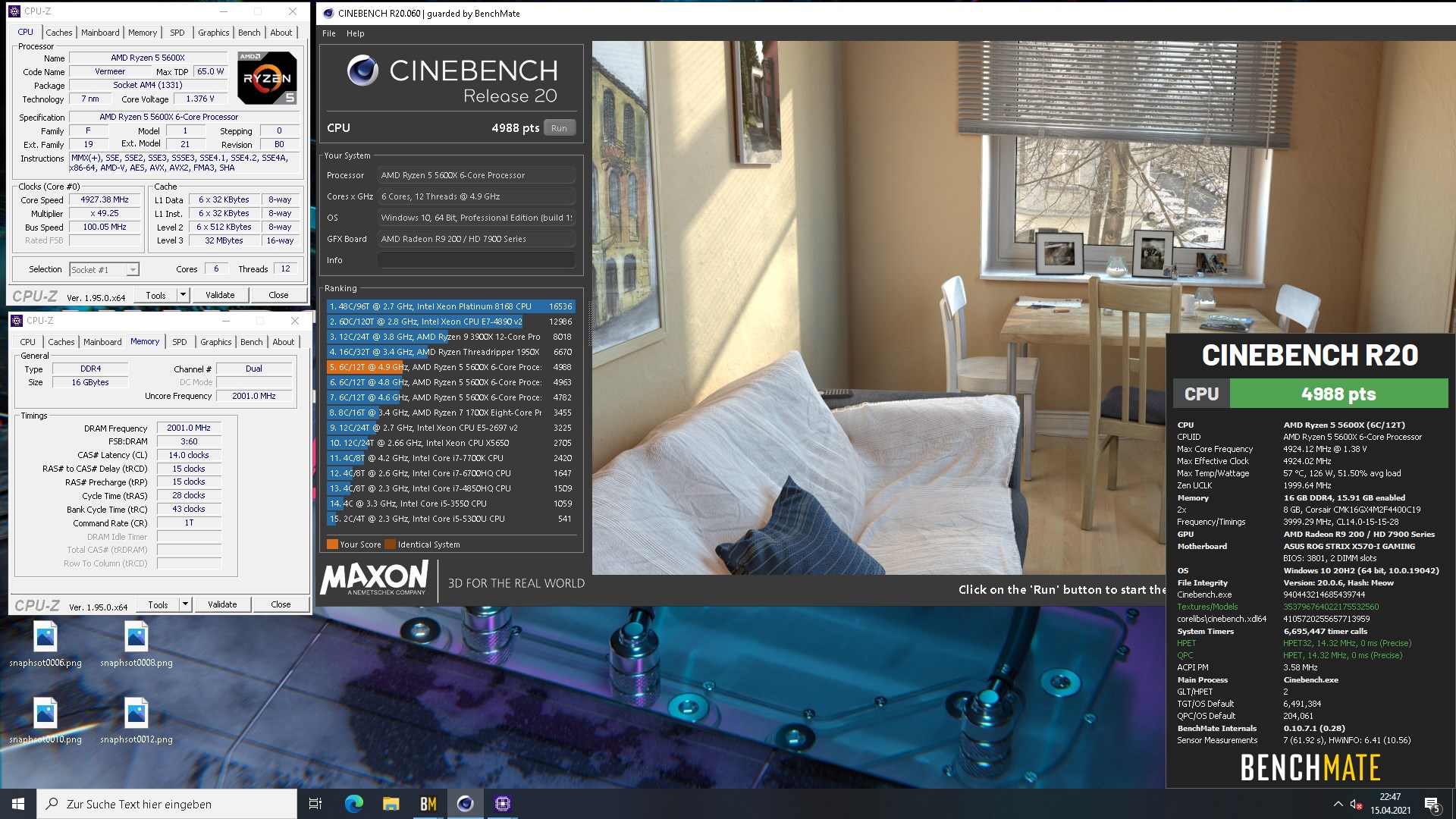Switch to SPD tab in top CPU-Z window
1456x819 pixels.
[x=177, y=33]
